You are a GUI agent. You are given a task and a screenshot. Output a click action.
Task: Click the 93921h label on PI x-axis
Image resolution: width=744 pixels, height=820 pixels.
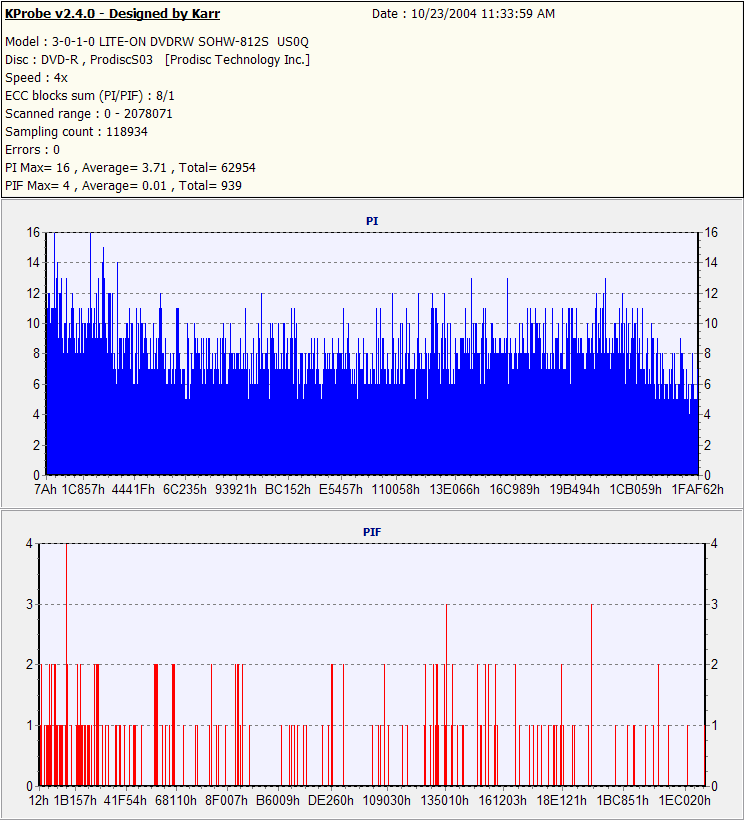[236, 489]
